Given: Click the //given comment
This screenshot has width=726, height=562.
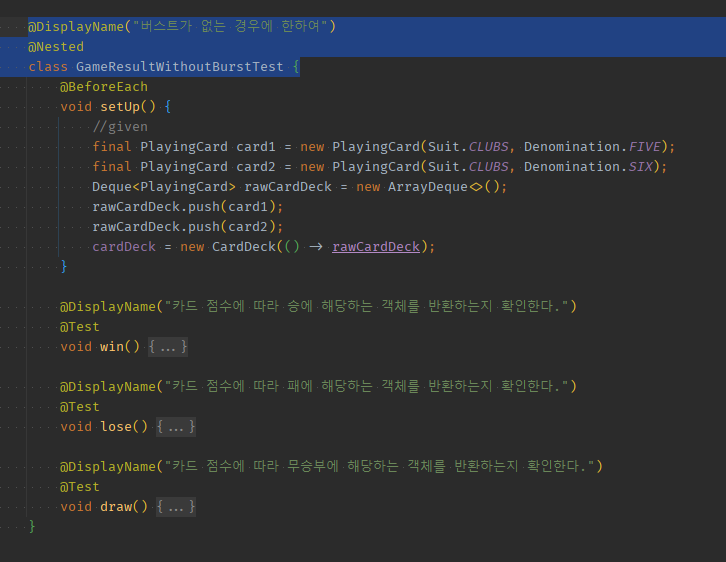Looking at the screenshot, I should (120, 127).
